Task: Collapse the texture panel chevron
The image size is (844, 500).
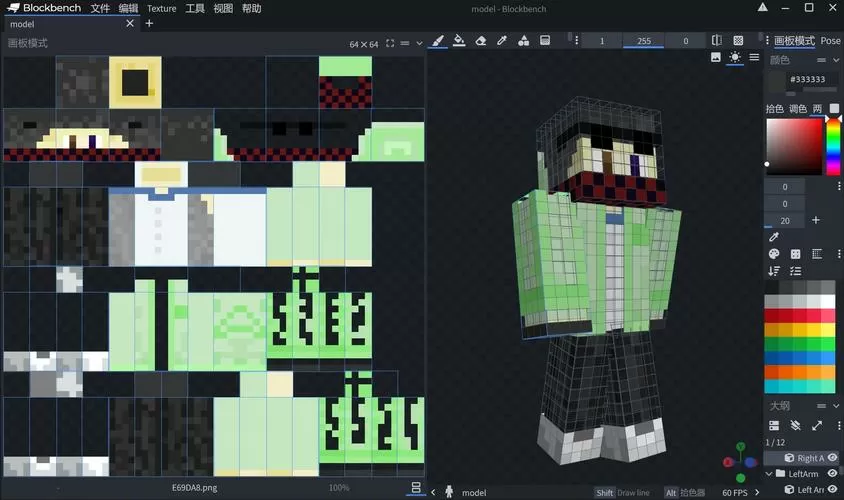Action: pyautogui.click(x=419, y=44)
